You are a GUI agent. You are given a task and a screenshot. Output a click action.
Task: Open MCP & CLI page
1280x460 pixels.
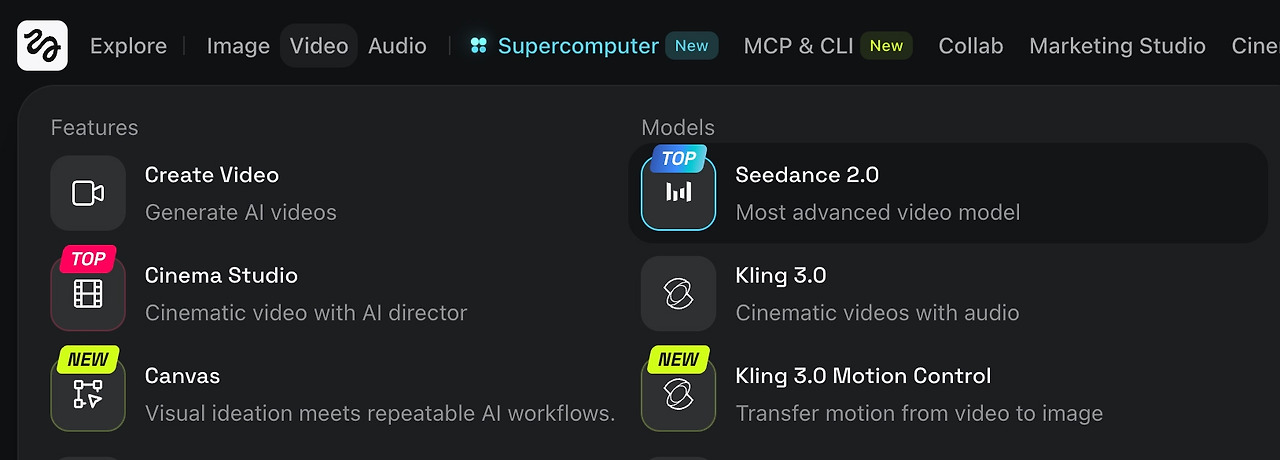pos(797,46)
